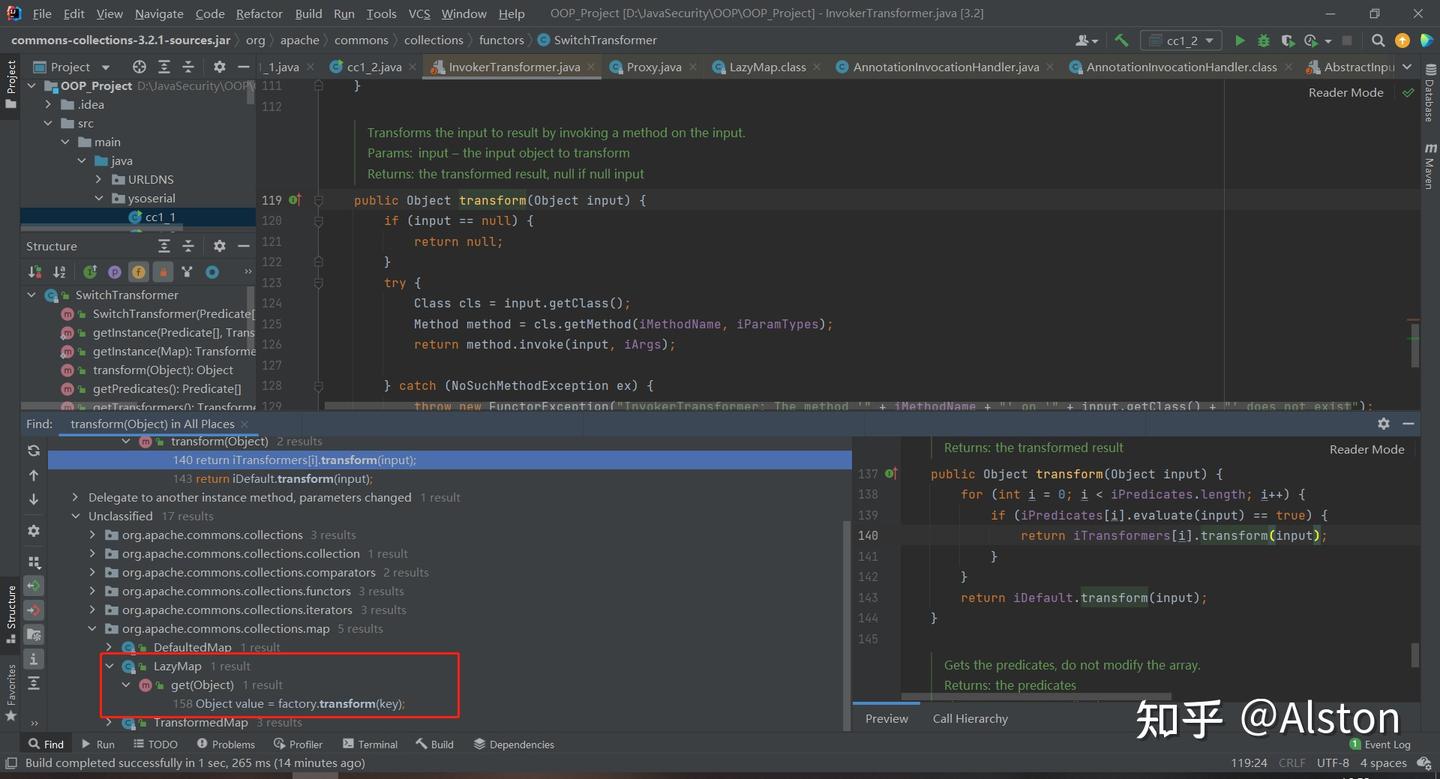Expand Delegate to another instance method group
Viewport: 1440px width, 779px height.
[x=75, y=497]
